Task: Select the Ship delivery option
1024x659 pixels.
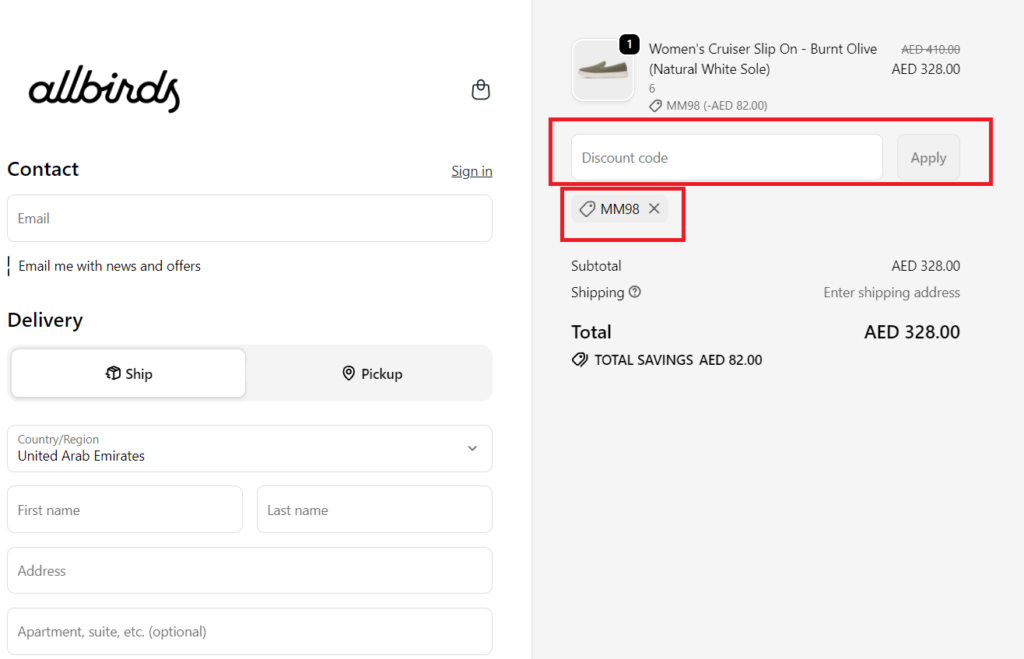Action: pyautogui.click(x=129, y=373)
